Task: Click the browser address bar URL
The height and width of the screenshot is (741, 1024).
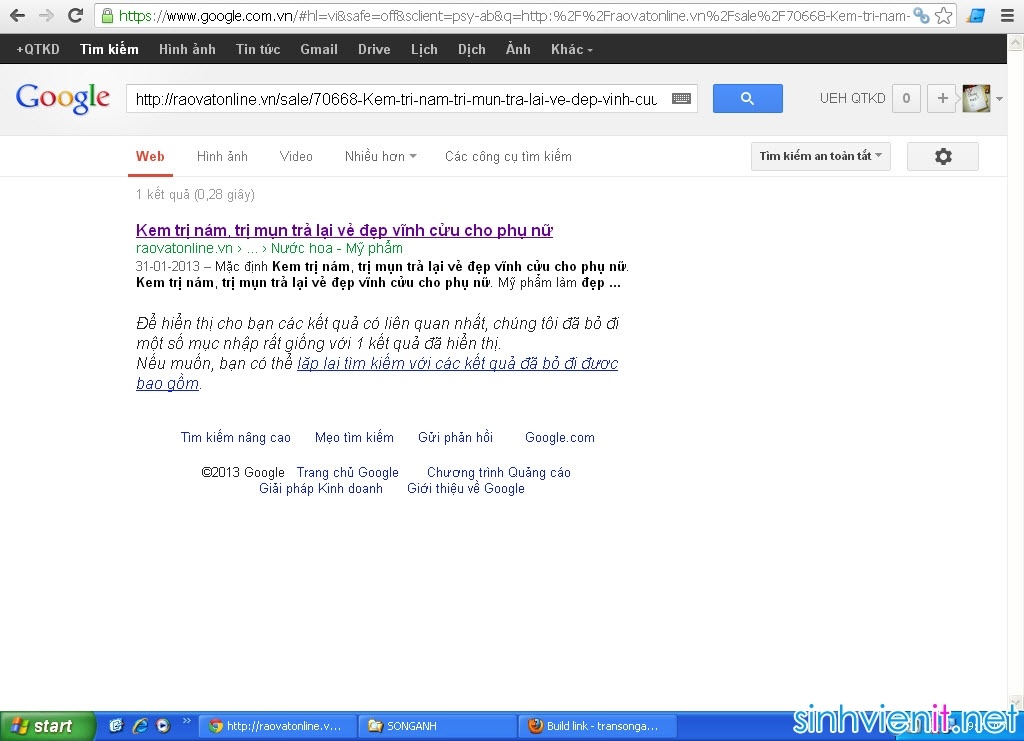Action: (514, 16)
